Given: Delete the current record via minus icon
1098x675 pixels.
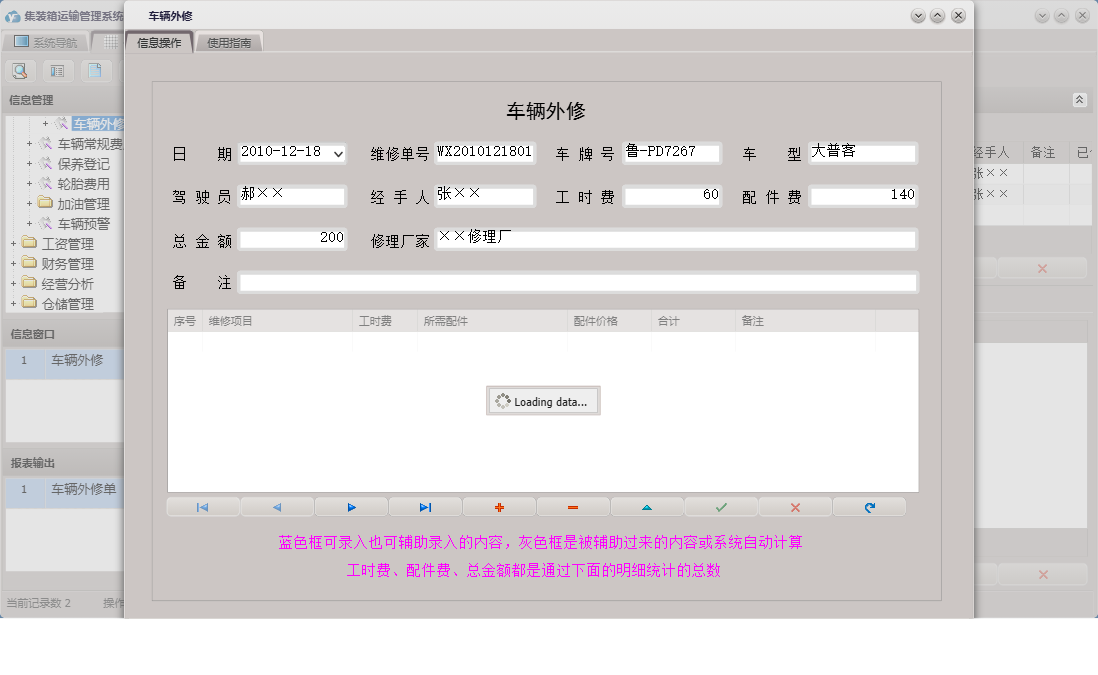Looking at the screenshot, I should [573, 507].
